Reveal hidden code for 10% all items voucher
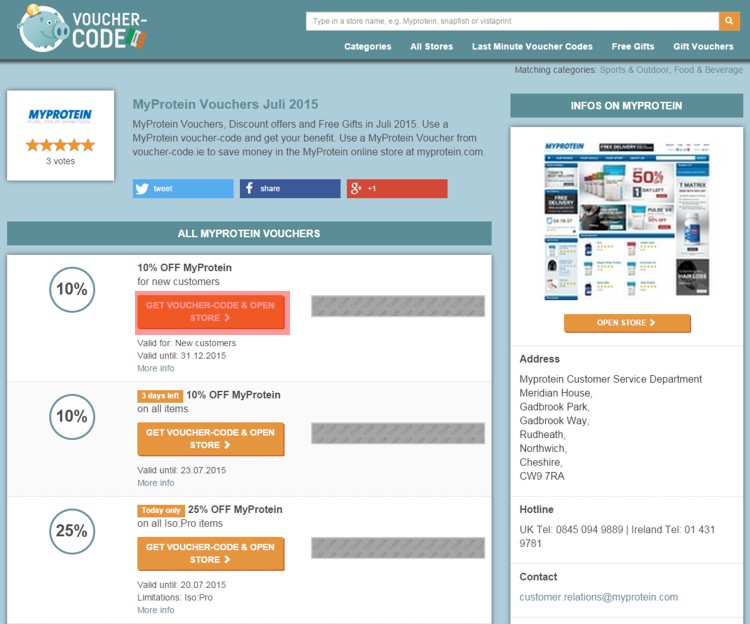 [398, 433]
